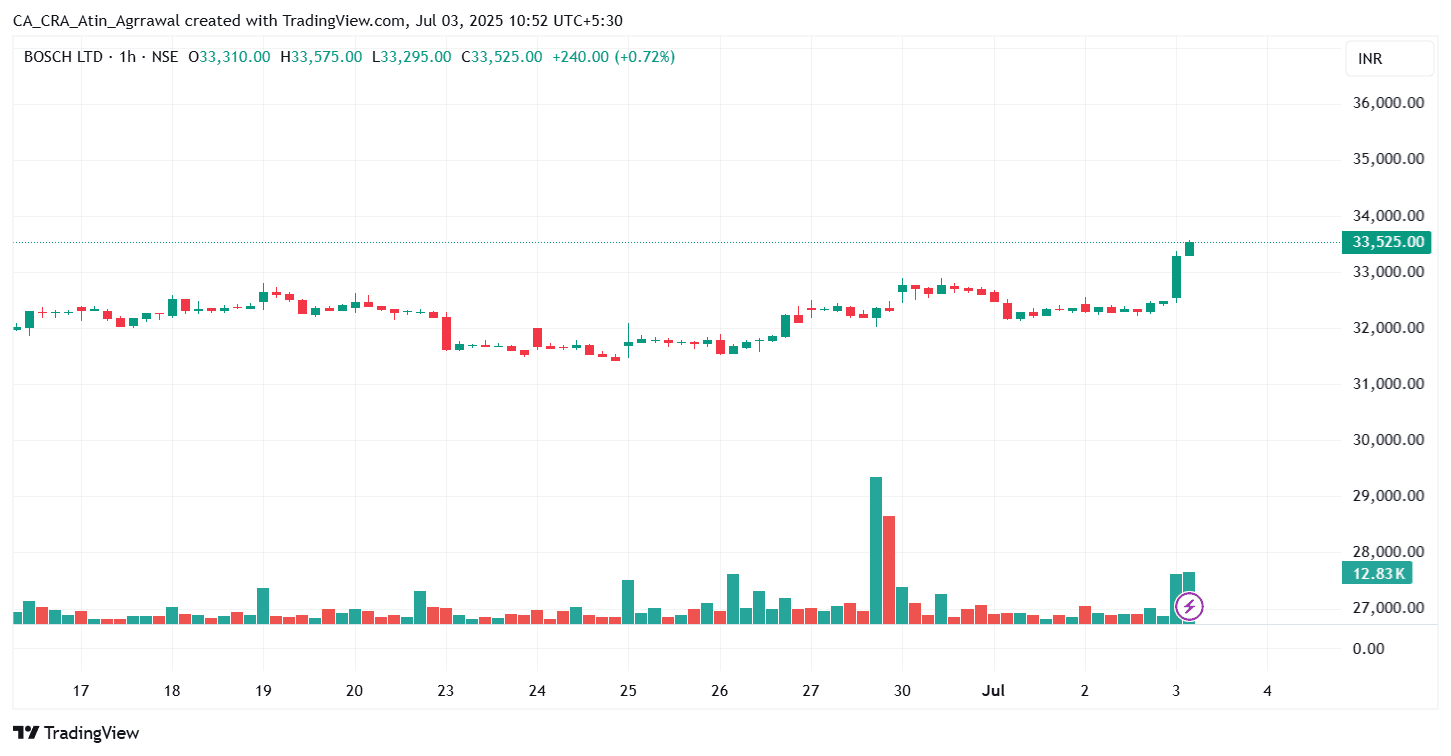Click the 33,000.00 price axis label
This screenshot has width=1451, height=756.
(x=1388, y=272)
